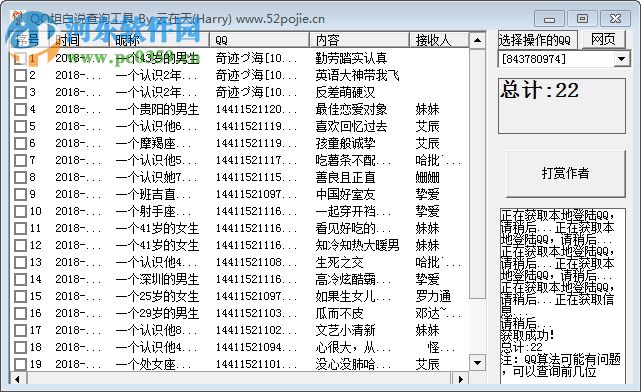Screen dimensions: 641x392
Task: Enable the checkbox for row 5
Action: point(20,126)
